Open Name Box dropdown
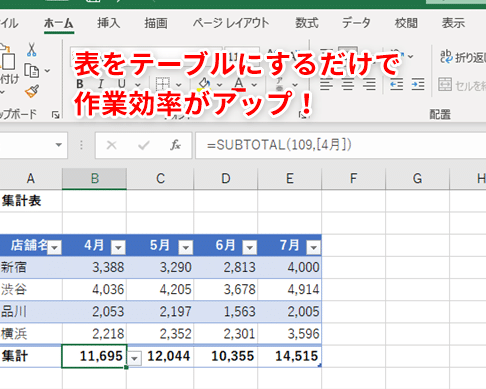Viewport: 486px width, 389px height. tap(59, 145)
